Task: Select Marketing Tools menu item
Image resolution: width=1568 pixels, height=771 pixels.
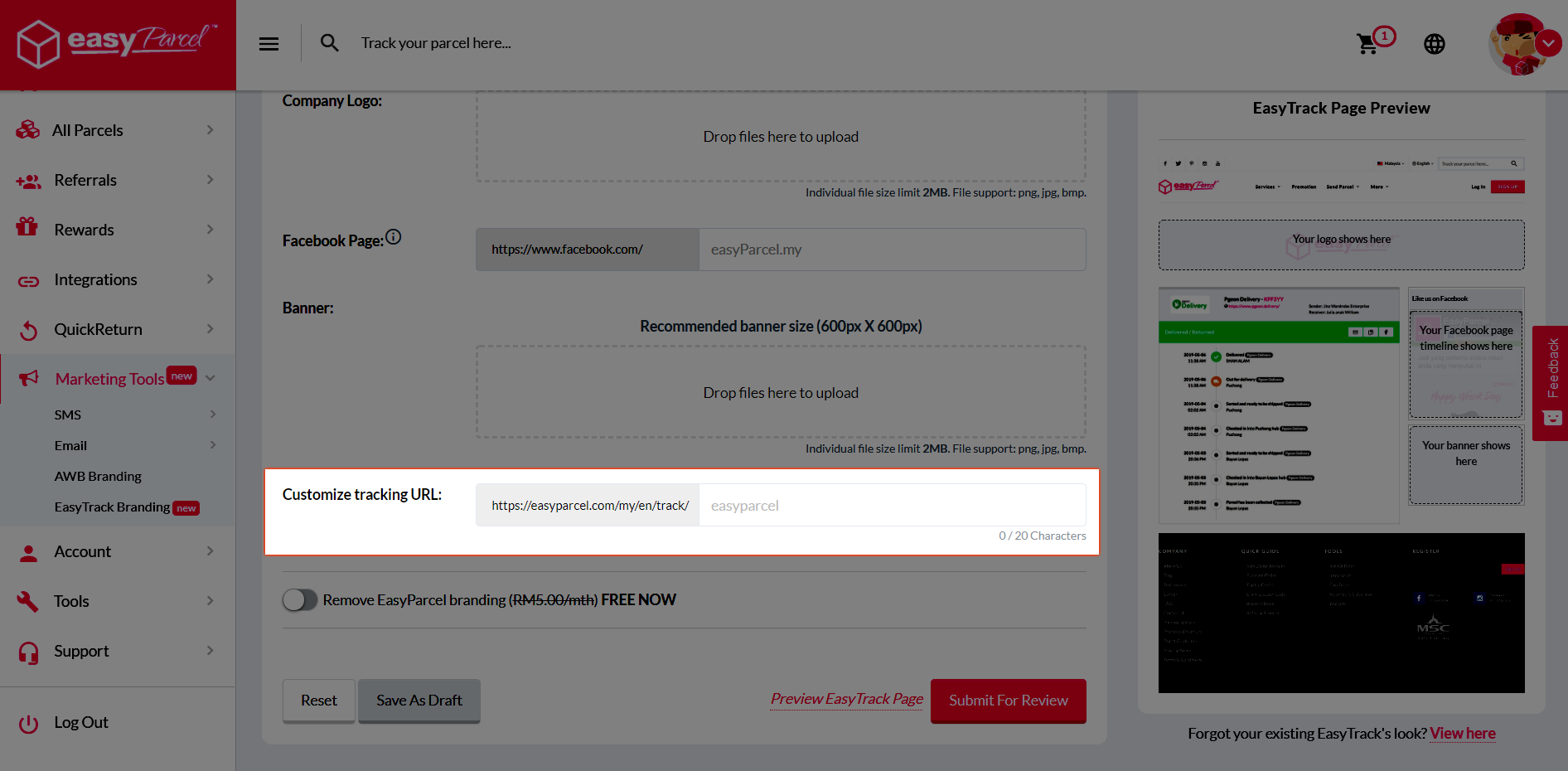Action: [118, 379]
